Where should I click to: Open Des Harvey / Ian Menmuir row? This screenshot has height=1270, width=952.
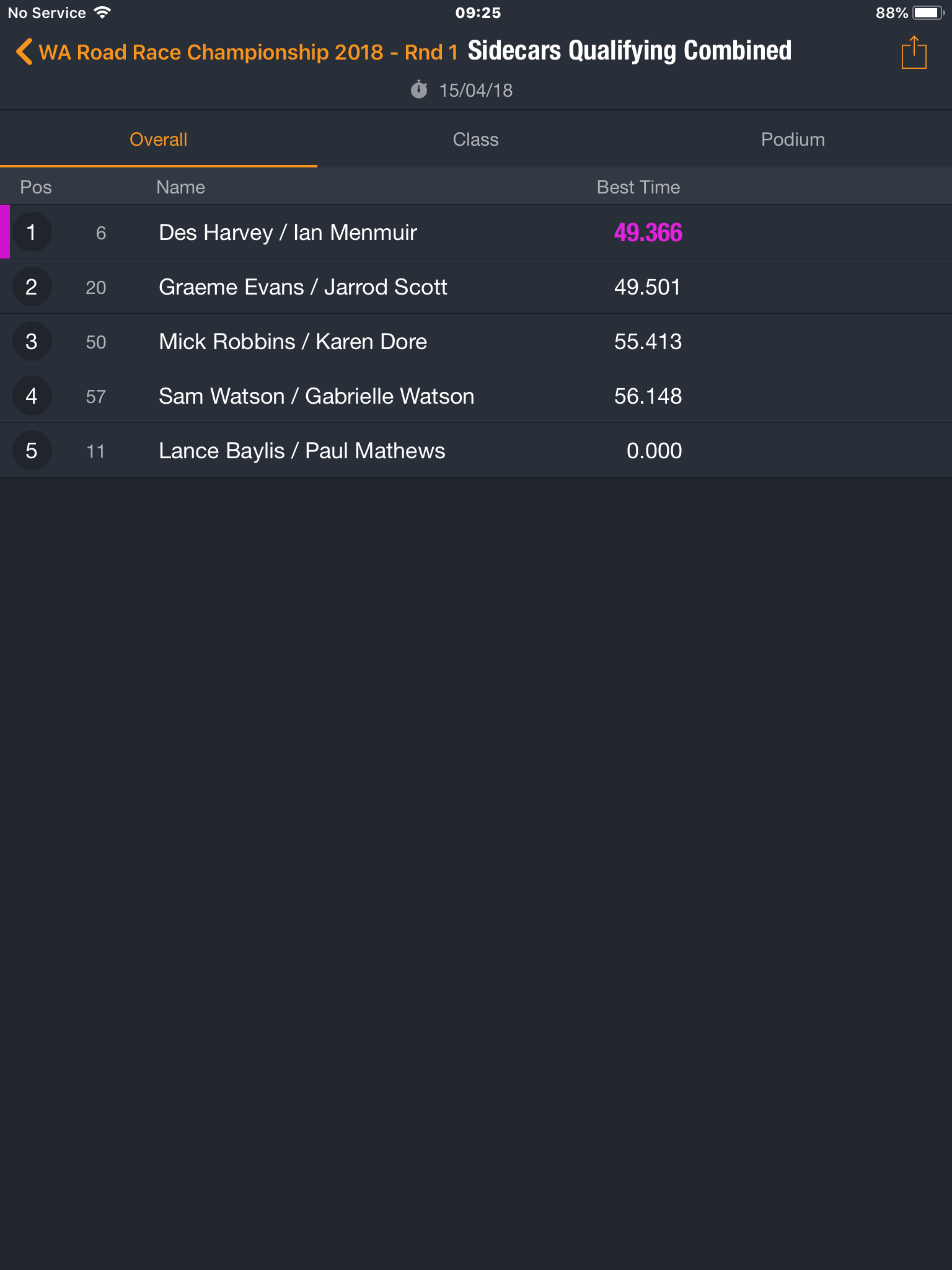pos(476,232)
